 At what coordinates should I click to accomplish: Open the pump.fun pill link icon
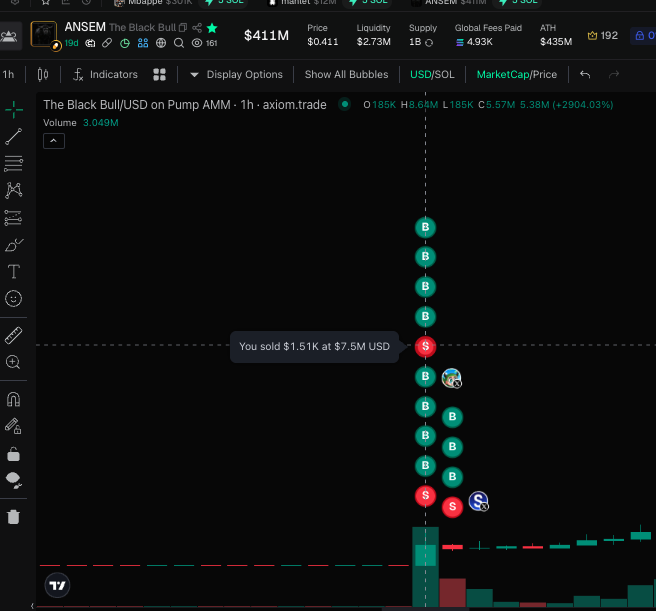[107, 43]
